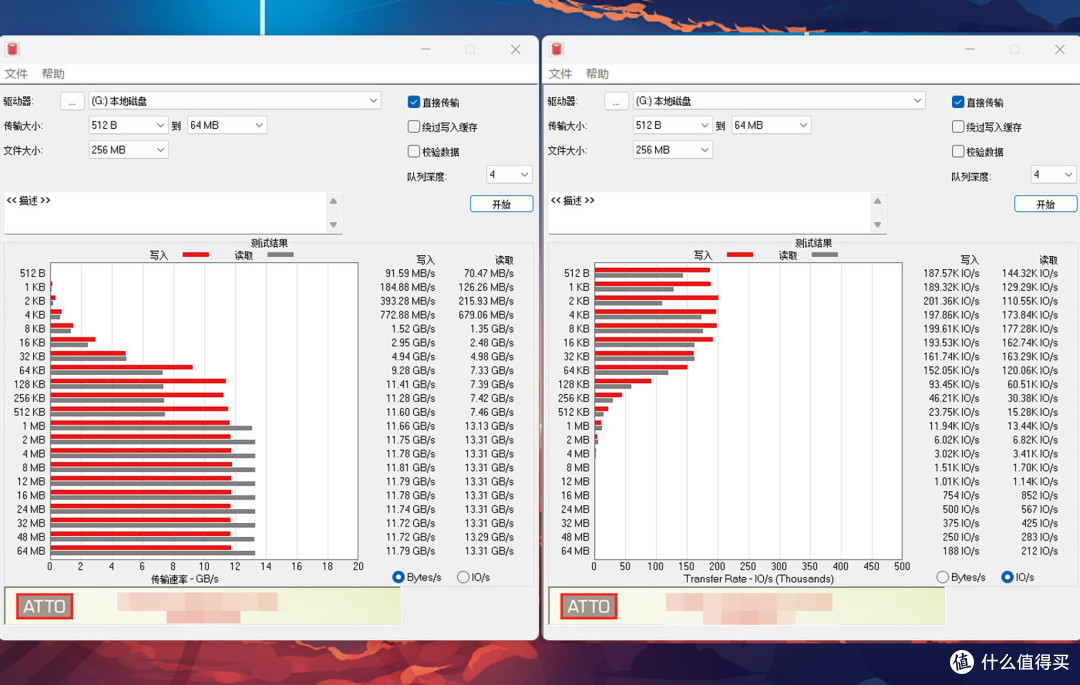Close the left ATTO window
This screenshot has width=1080, height=685.
515,50
